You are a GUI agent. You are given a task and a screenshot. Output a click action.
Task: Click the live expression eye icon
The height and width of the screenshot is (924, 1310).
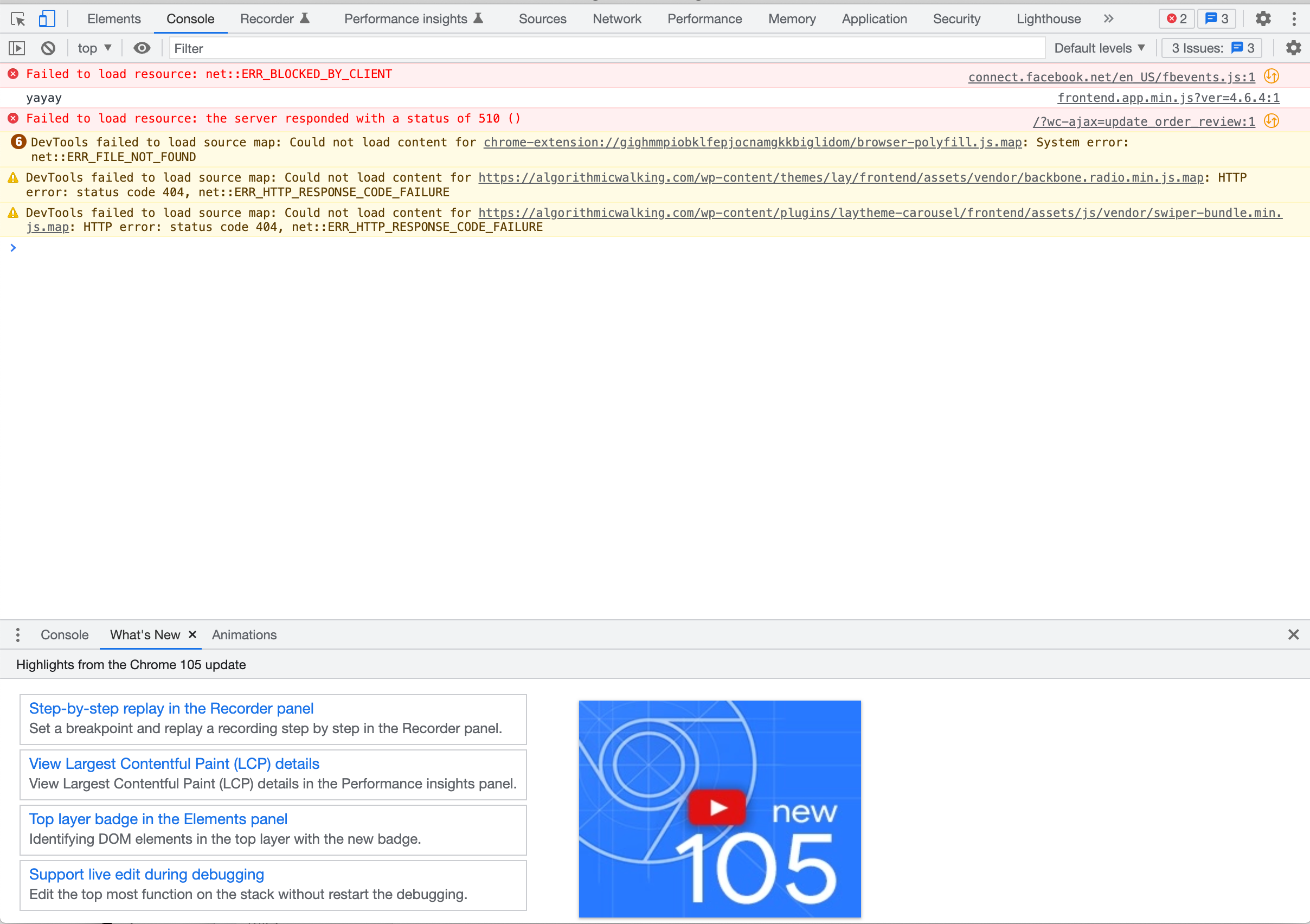point(142,48)
